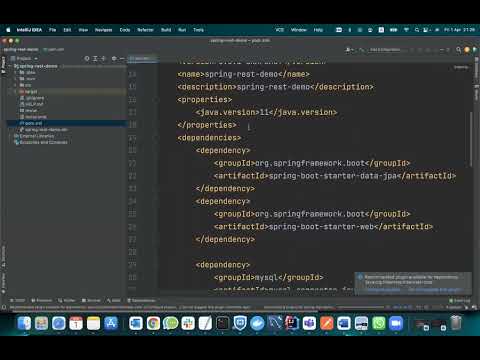Open the File menu
The width and height of the screenshot is (480, 360).
(52, 30)
